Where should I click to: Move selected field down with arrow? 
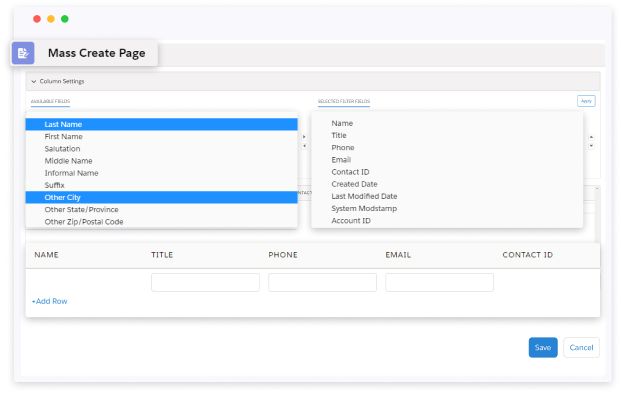click(x=591, y=146)
